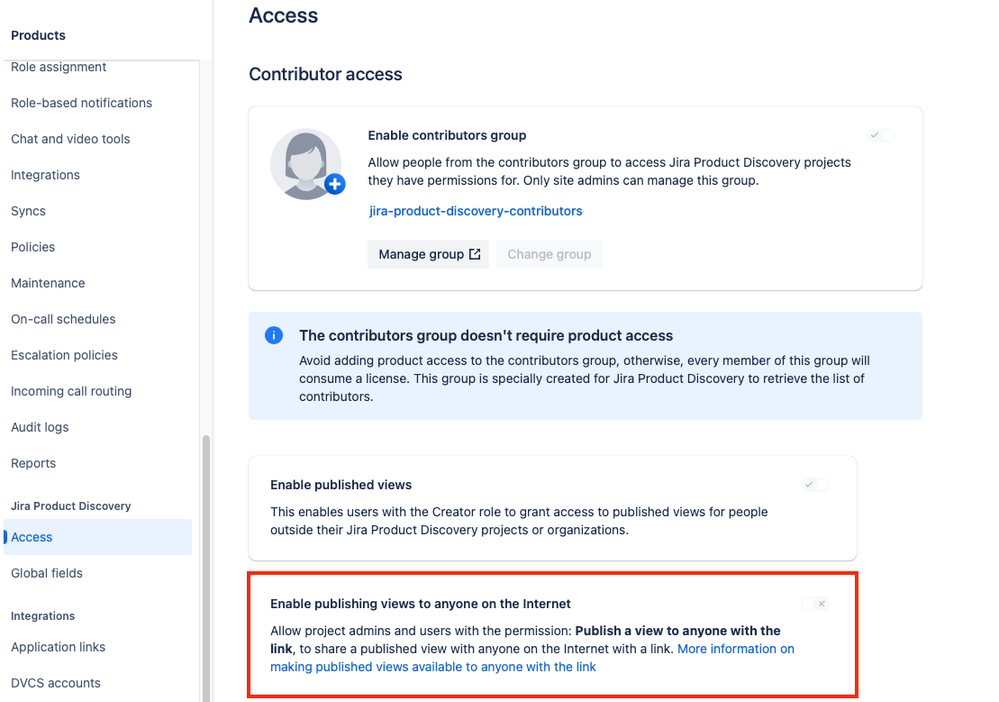The image size is (999, 702).
Task: Open Audit logs
Action: coord(40,426)
